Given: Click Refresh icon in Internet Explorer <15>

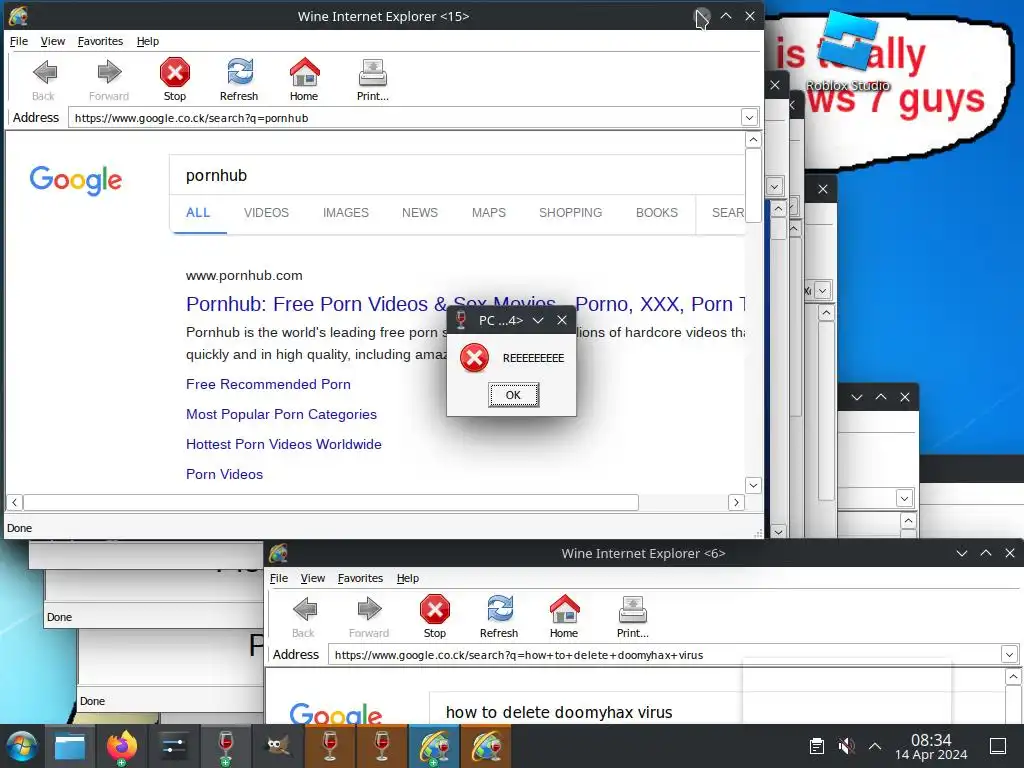Looking at the screenshot, I should 239,72.
